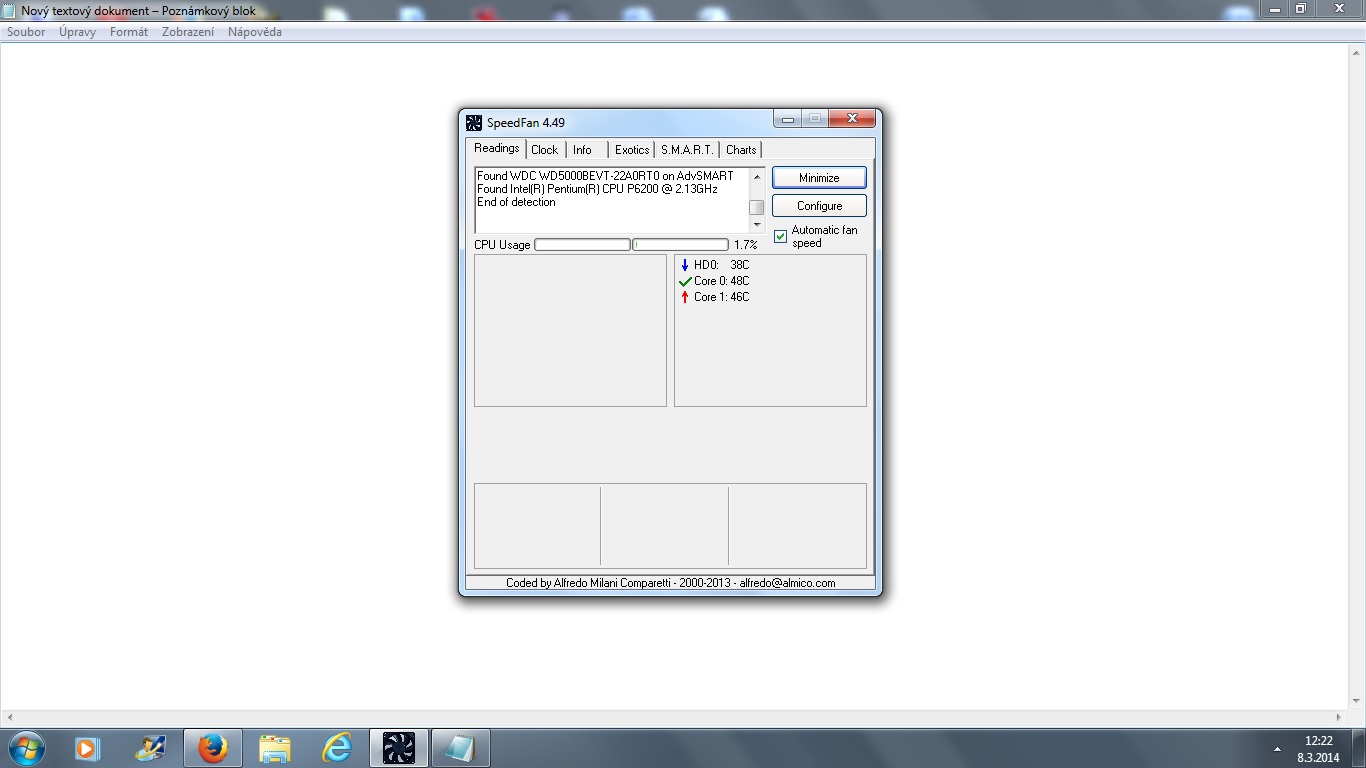Click the 'Coded by Alfredo Milani Comparetti' status text
Image resolution: width=1366 pixels, height=768 pixels.
(x=670, y=583)
